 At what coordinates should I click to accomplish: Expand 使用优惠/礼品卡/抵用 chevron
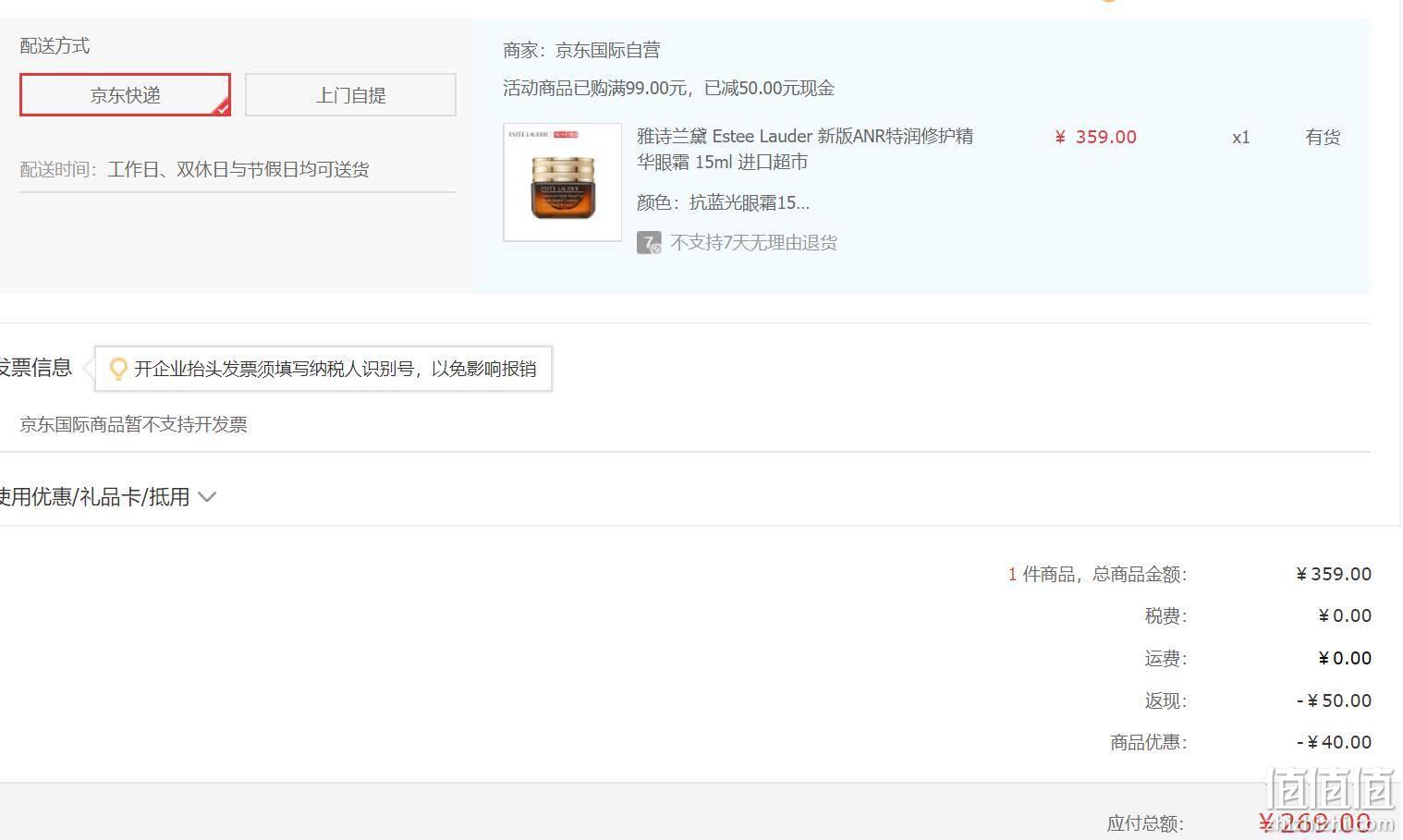tap(207, 497)
